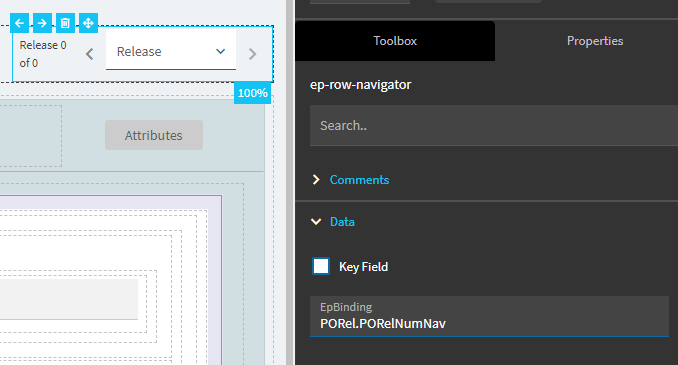Delete the selected component with trash icon
This screenshot has width=678, height=365.
pyautogui.click(x=65, y=23)
